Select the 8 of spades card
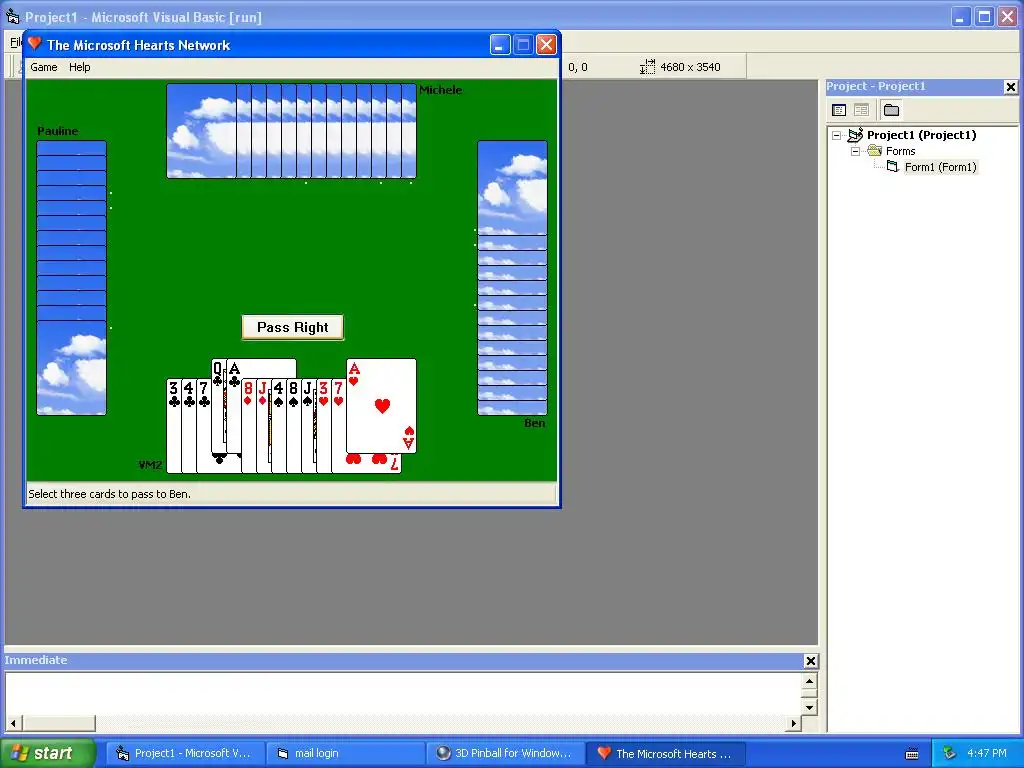1024x768 pixels. (293, 424)
